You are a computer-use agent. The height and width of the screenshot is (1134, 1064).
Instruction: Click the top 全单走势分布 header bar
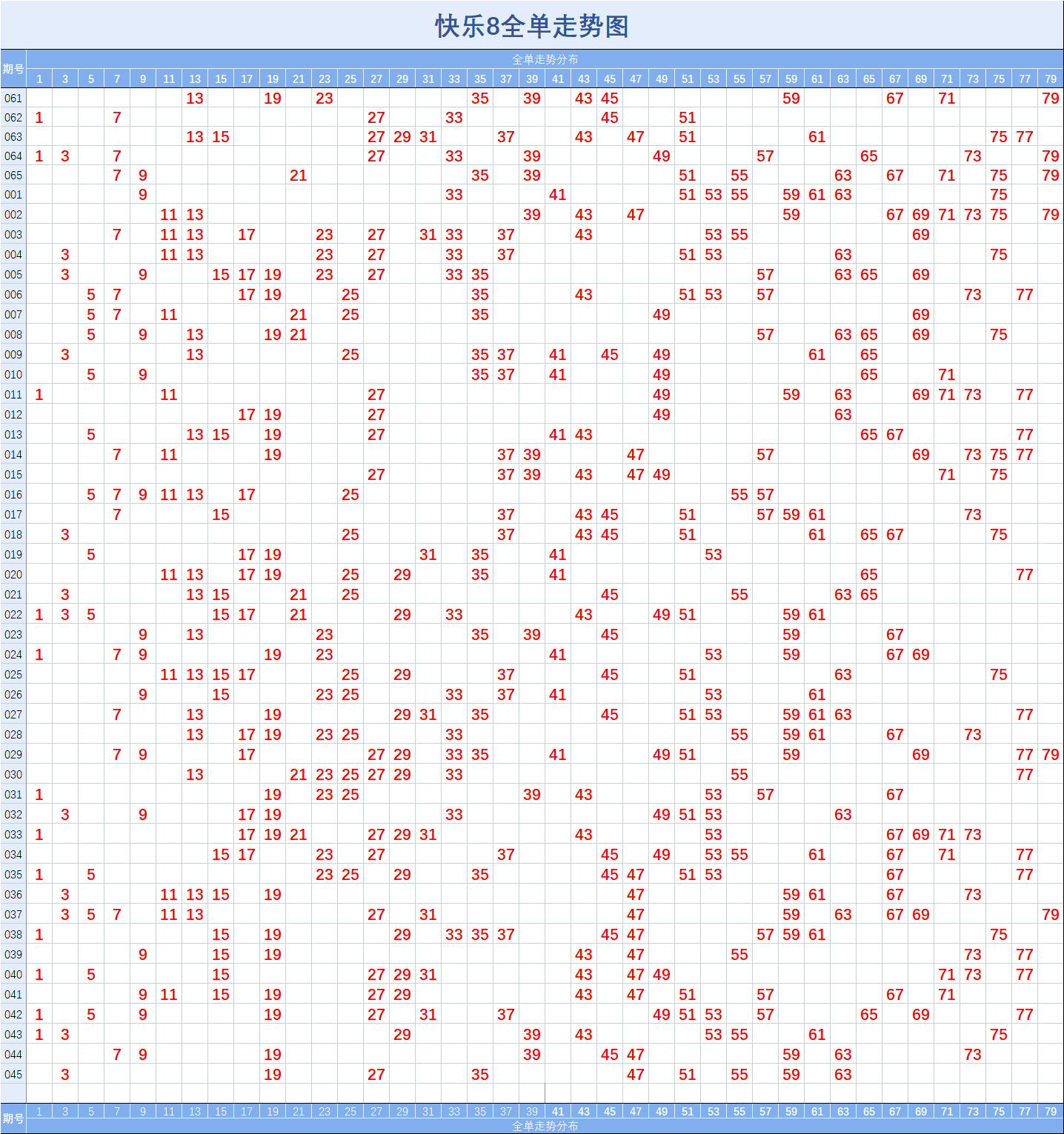tap(545, 59)
